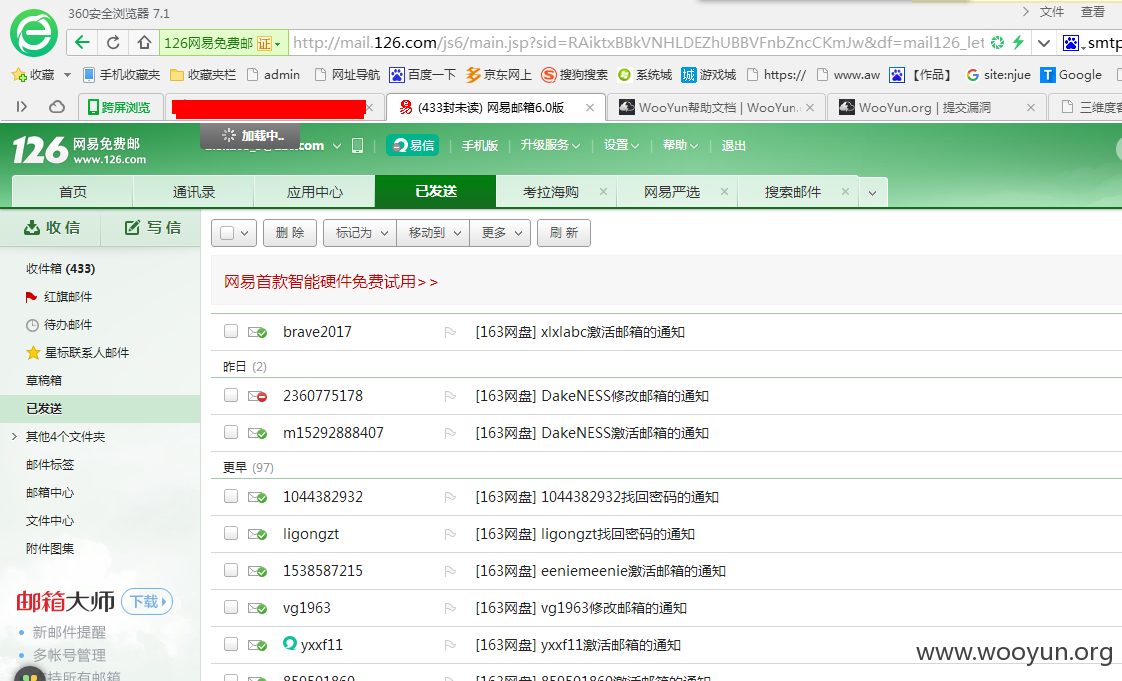Open the 移动到 dropdown
The width and height of the screenshot is (1122, 681).
(434, 233)
